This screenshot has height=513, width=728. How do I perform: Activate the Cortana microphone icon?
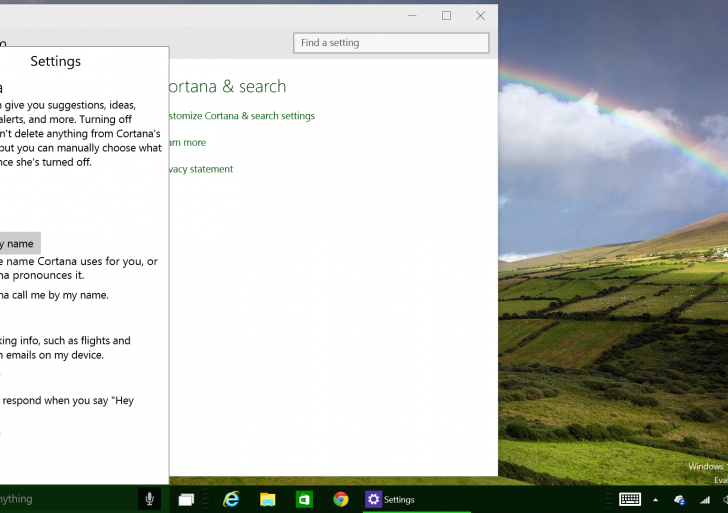(149, 499)
